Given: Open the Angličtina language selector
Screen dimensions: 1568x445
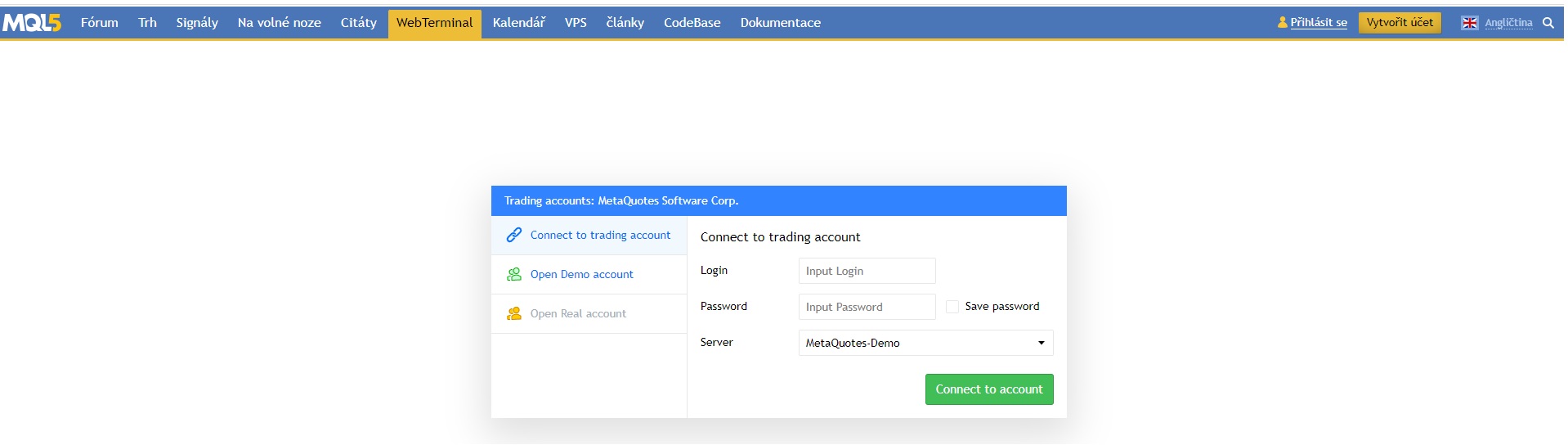Looking at the screenshot, I should coord(1508,23).
